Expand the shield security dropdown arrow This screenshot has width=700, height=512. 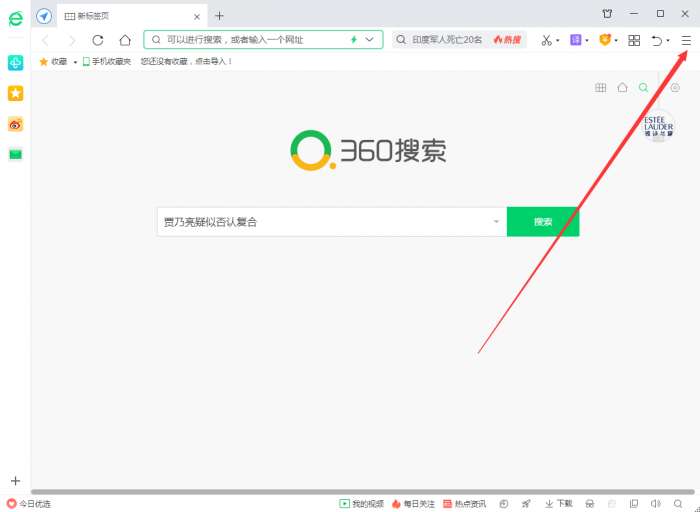[x=616, y=41]
